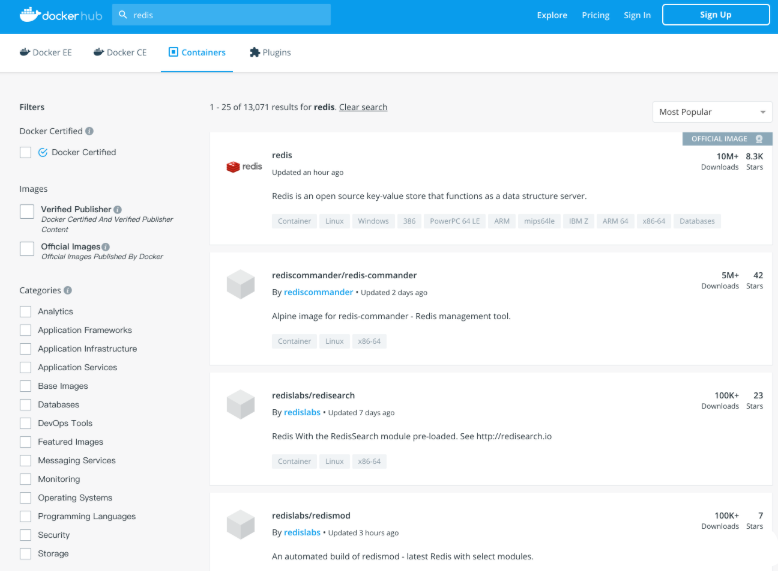Viewport: 778px width, 571px height.
Task: Tick the Official Images checkbox
Action: point(27,249)
